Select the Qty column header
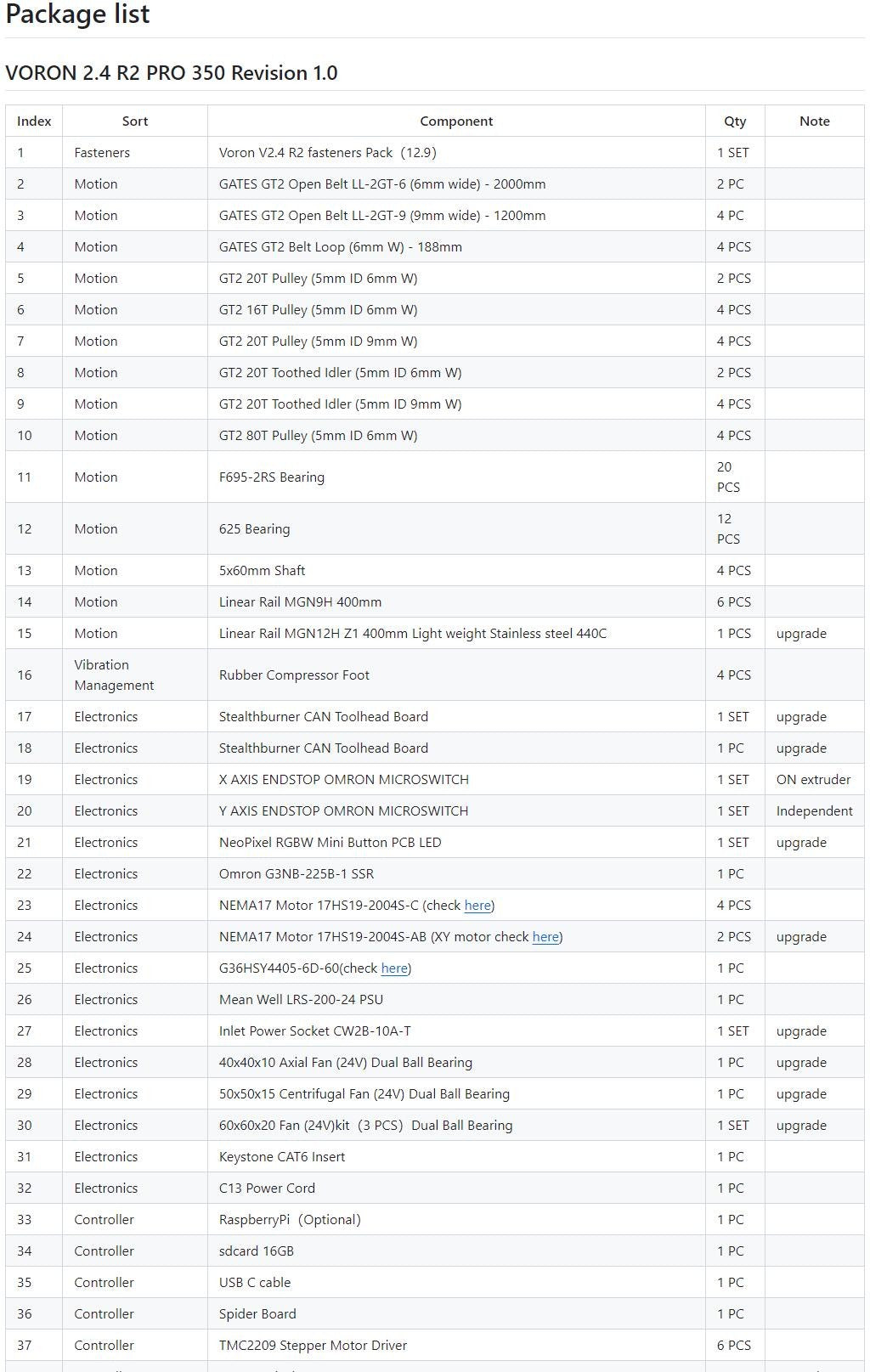870x1372 pixels. [735, 121]
